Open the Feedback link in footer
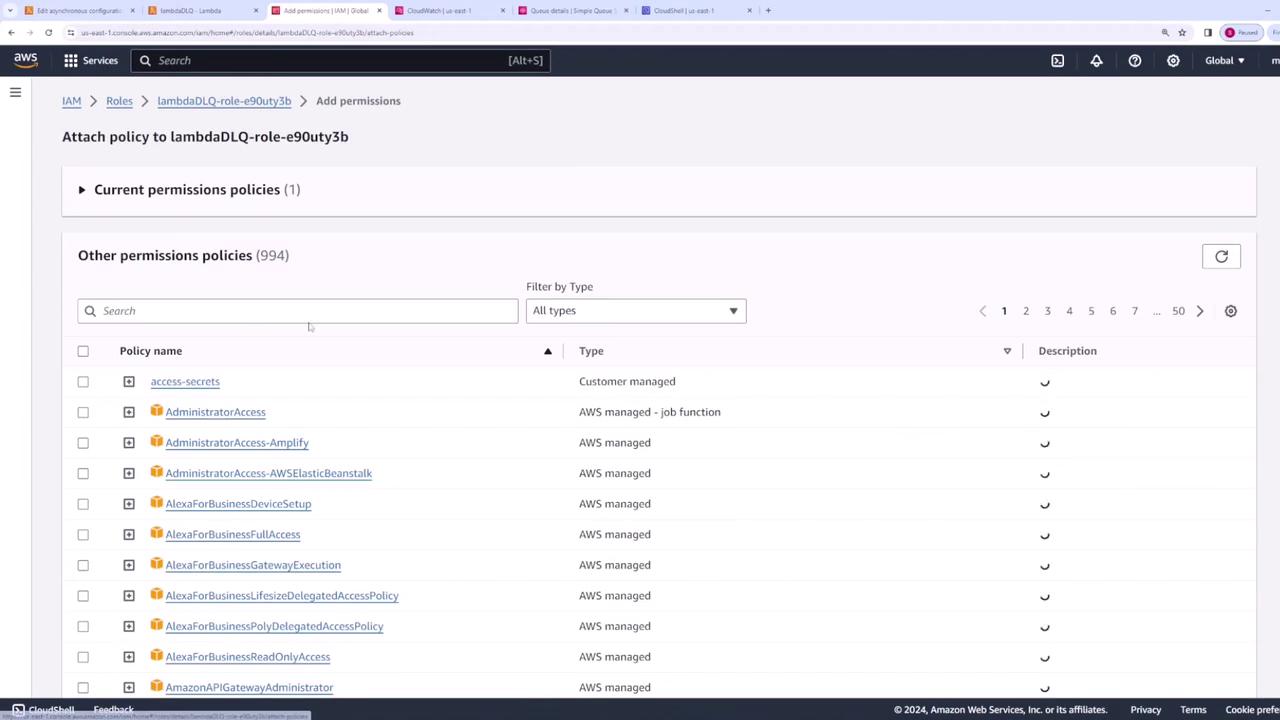 pyautogui.click(x=113, y=710)
